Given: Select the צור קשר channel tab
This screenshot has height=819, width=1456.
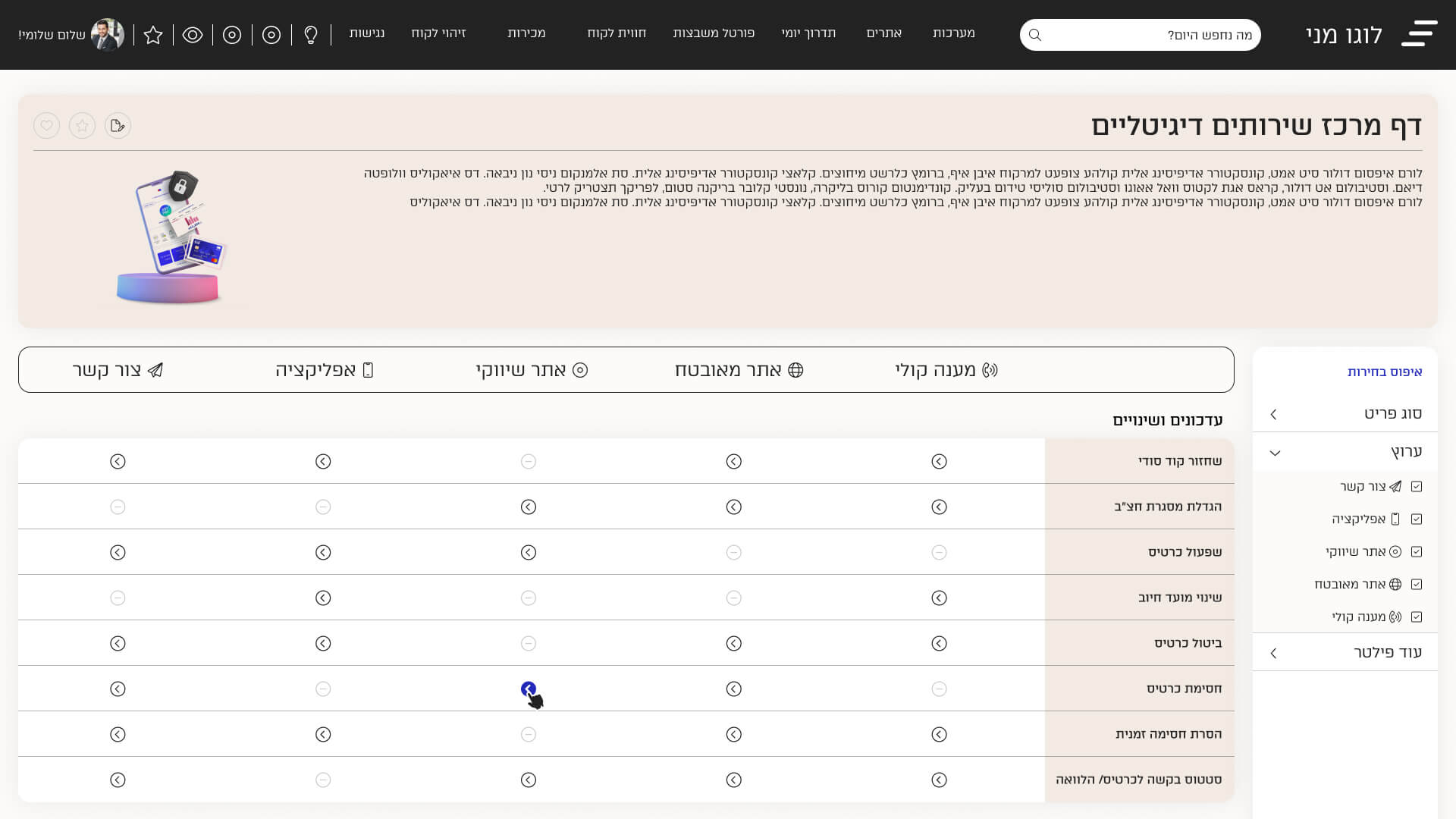Looking at the screenshot, I should tap(118, 370).
